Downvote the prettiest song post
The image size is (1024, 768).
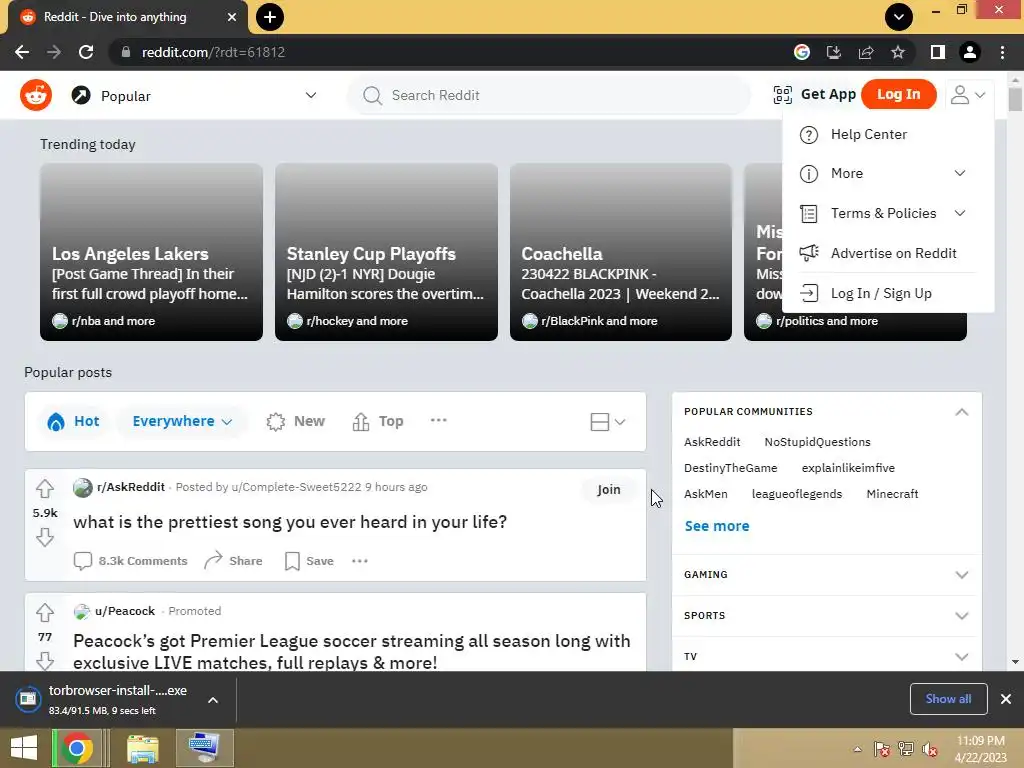click(x=45, y=537)
